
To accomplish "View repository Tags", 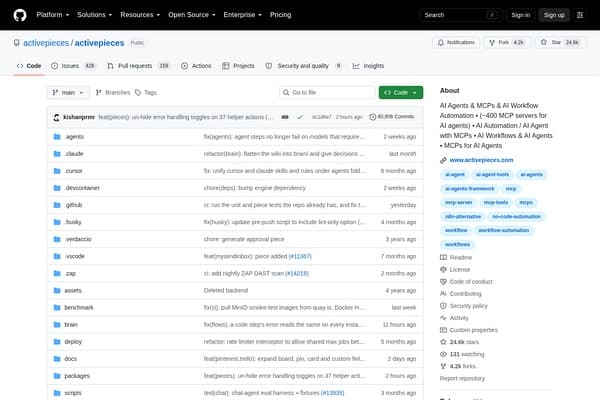I will tap(146, 93).
